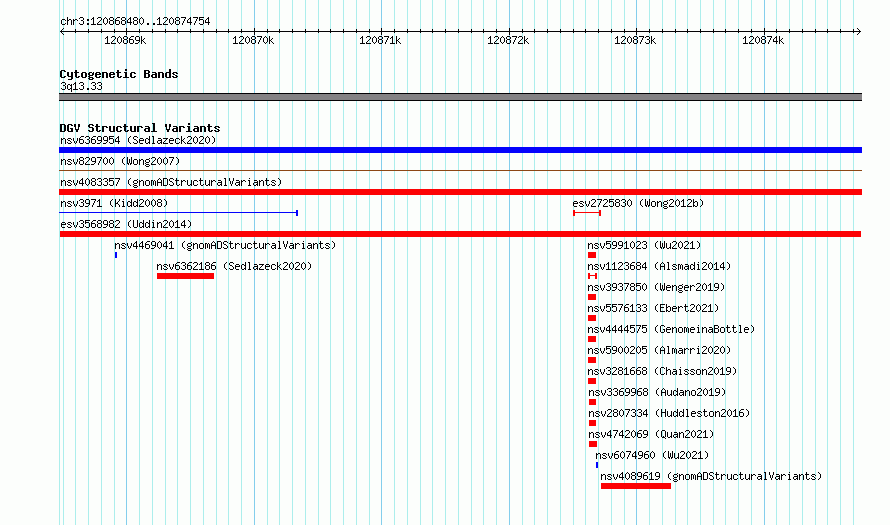This screenshot has height=525, width=890.
Task: Click the ruler's right end arrow
Action: coord(858,31)
